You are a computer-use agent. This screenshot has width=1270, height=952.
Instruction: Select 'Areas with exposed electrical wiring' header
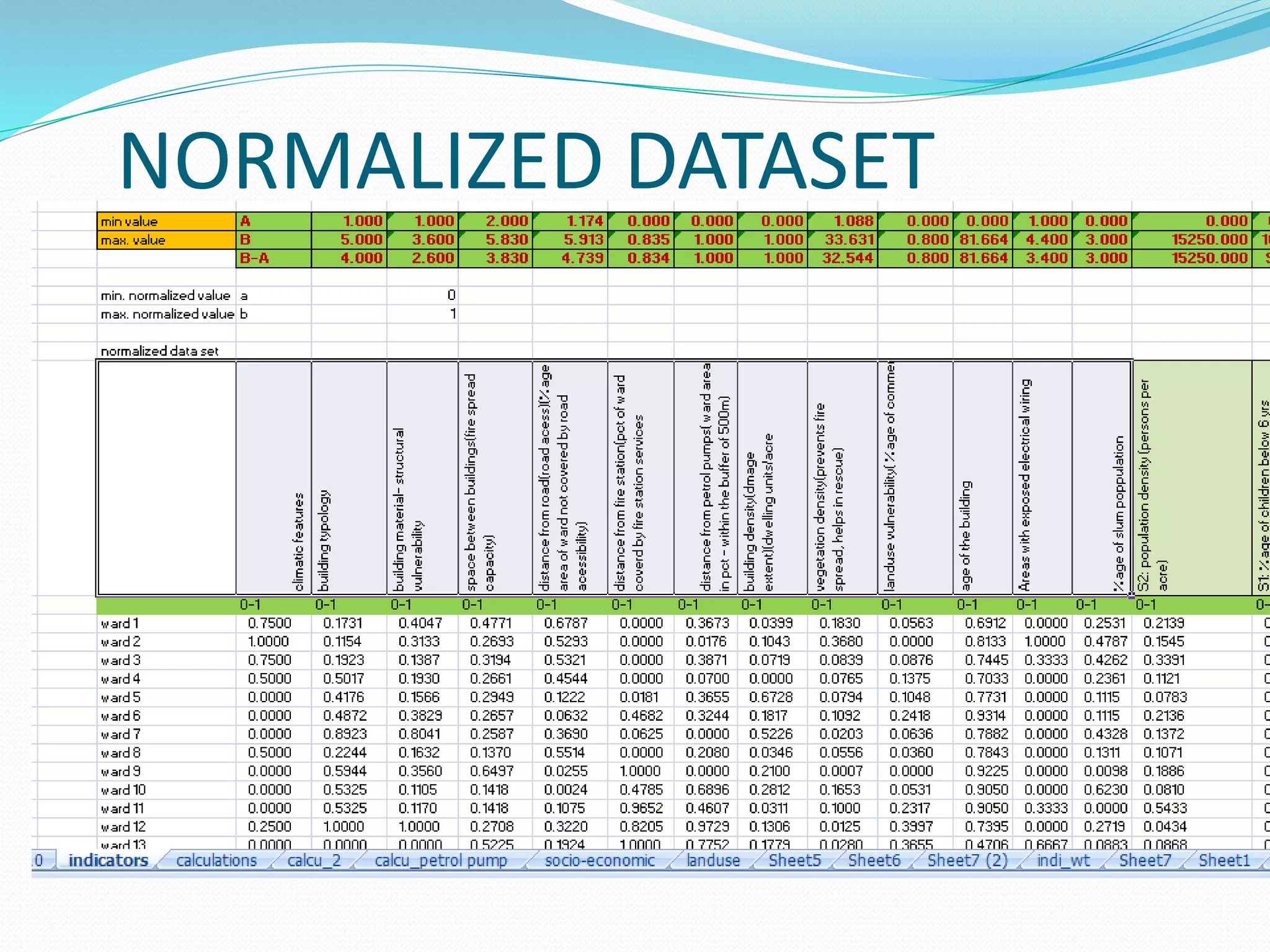click(x=1042, y=478)
